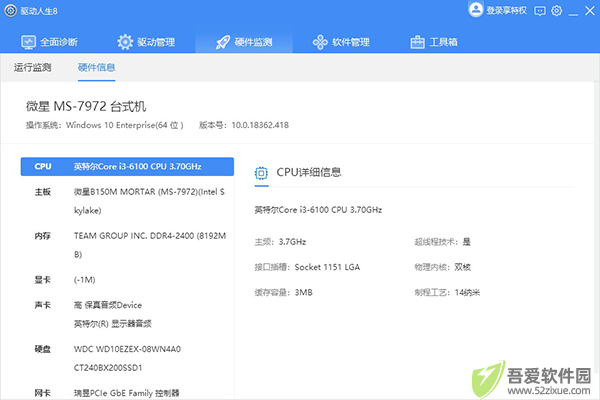Click the 硬件监测 rocket icon
This screenshot has height=400, width=600.
coord(223,42)
